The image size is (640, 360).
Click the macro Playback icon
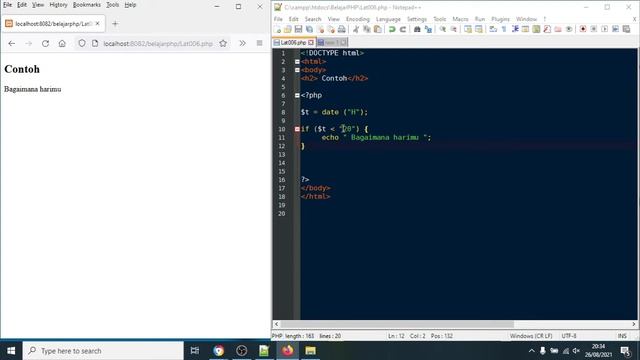pos(604,29)
